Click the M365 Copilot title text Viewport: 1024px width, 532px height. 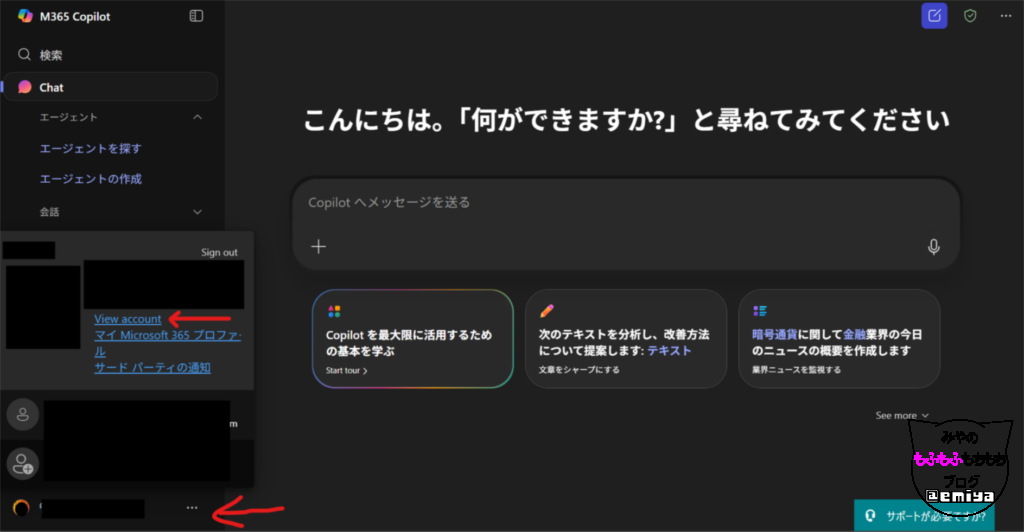pyautogui.click(x=75, y=16)
